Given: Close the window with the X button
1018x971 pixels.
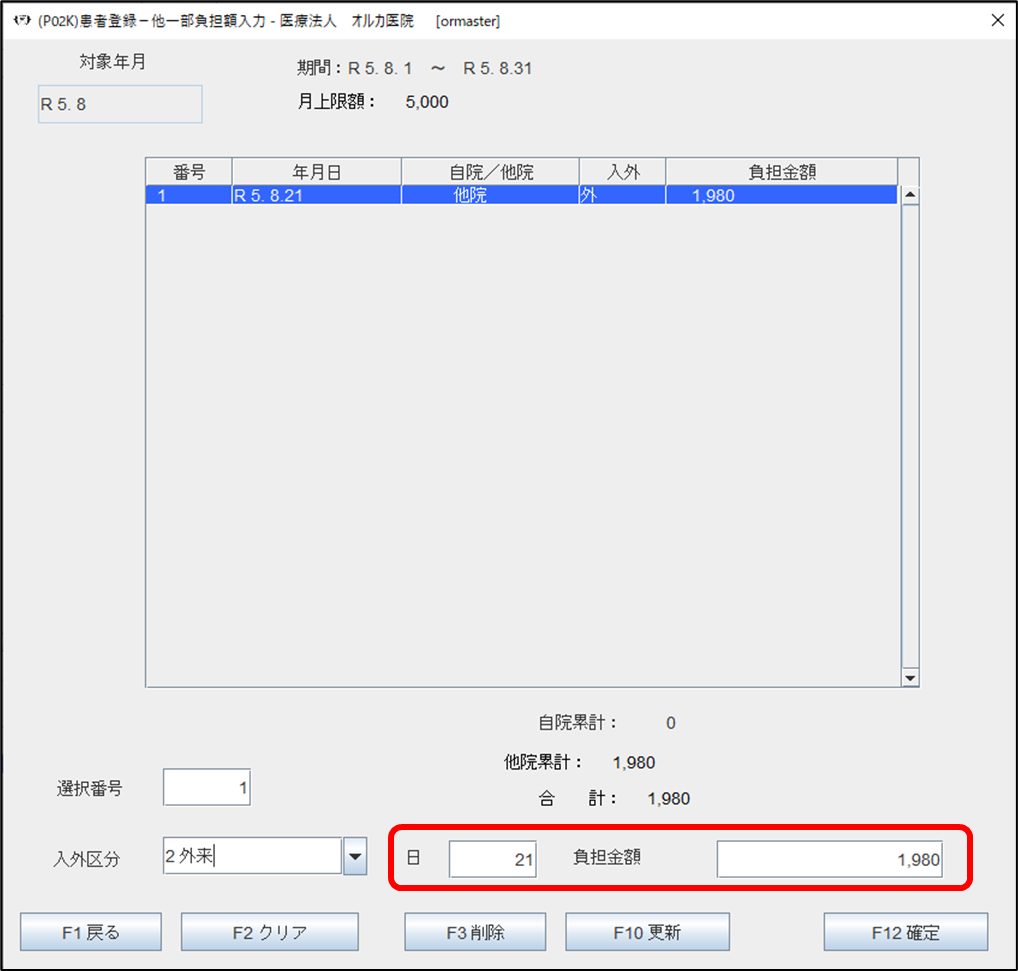Looking at the screenshot, I should [998, 20].
